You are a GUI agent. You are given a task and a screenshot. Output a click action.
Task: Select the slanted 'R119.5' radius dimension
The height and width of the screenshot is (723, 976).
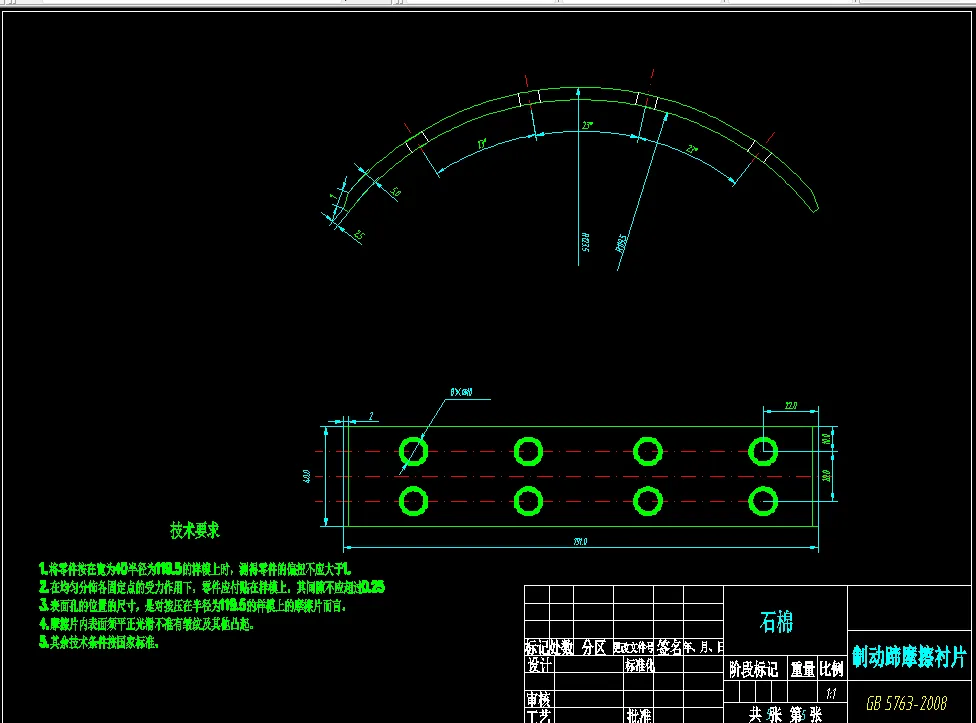tap(621, 243)
